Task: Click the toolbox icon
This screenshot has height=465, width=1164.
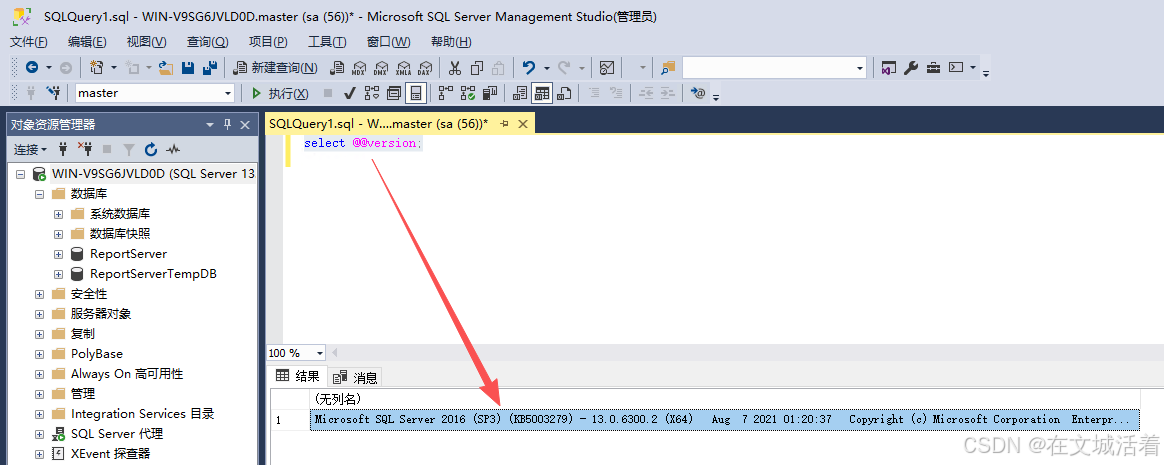Action: (x=933, y=68)
